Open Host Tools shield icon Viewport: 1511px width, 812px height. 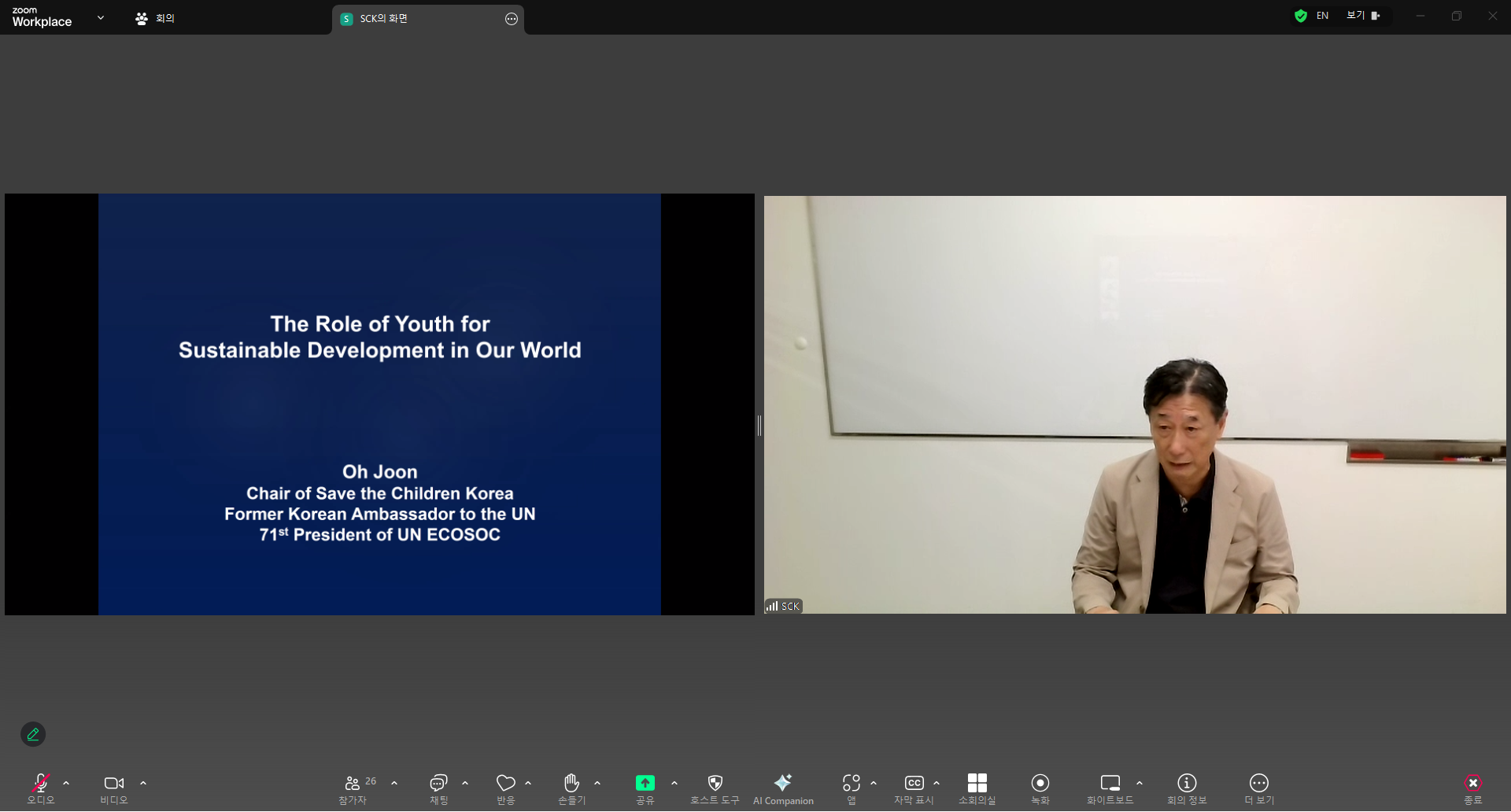(x=715, y=788)
